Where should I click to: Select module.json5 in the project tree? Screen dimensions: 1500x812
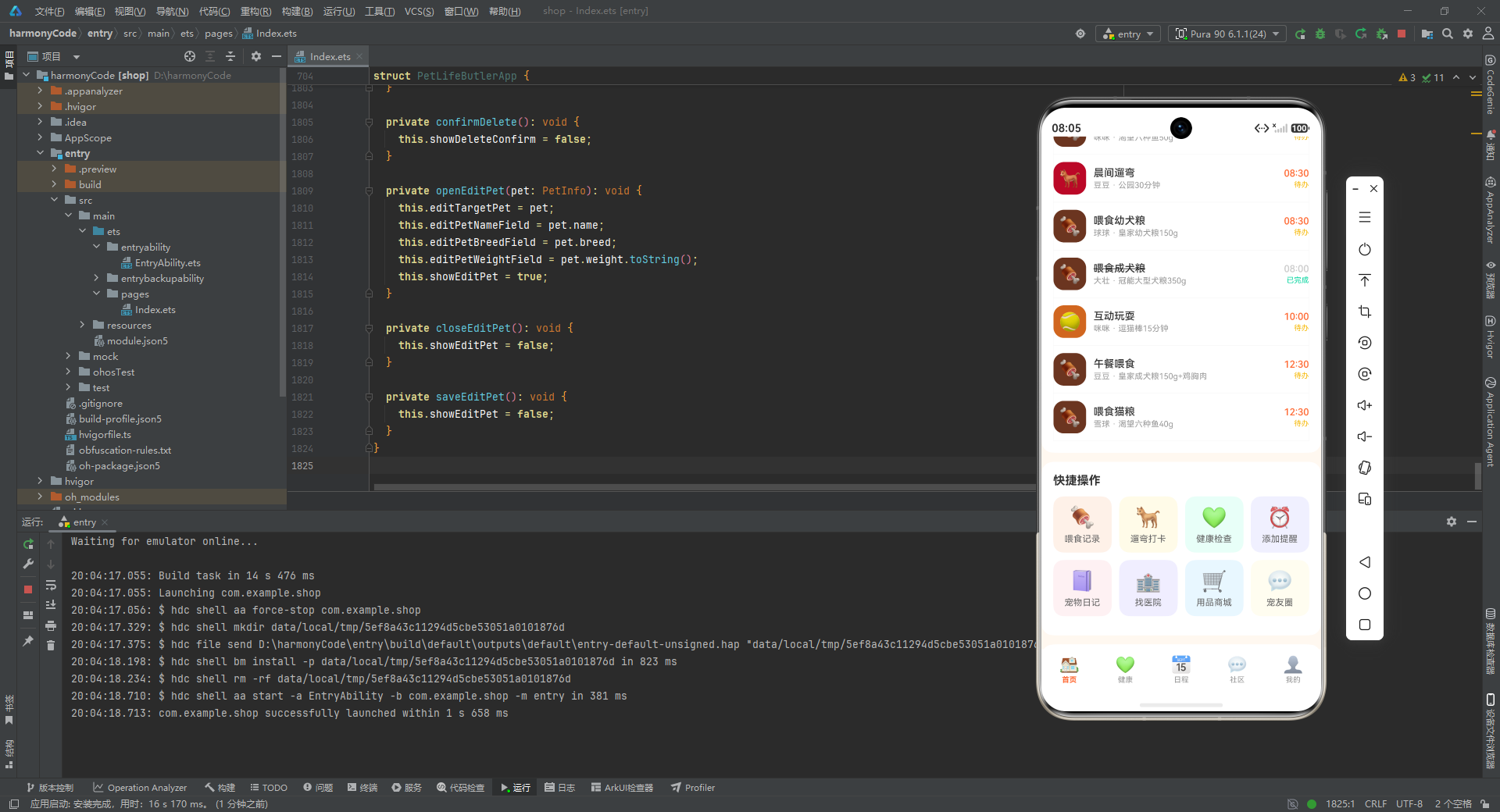[x=137, y=340]
